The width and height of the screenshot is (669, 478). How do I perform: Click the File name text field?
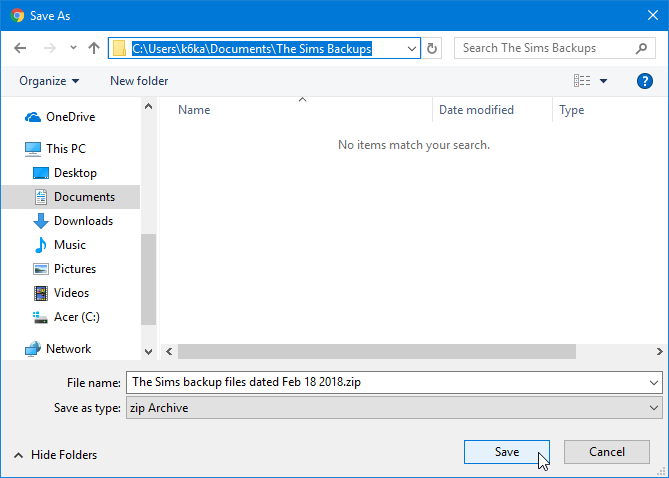[394, 382]
